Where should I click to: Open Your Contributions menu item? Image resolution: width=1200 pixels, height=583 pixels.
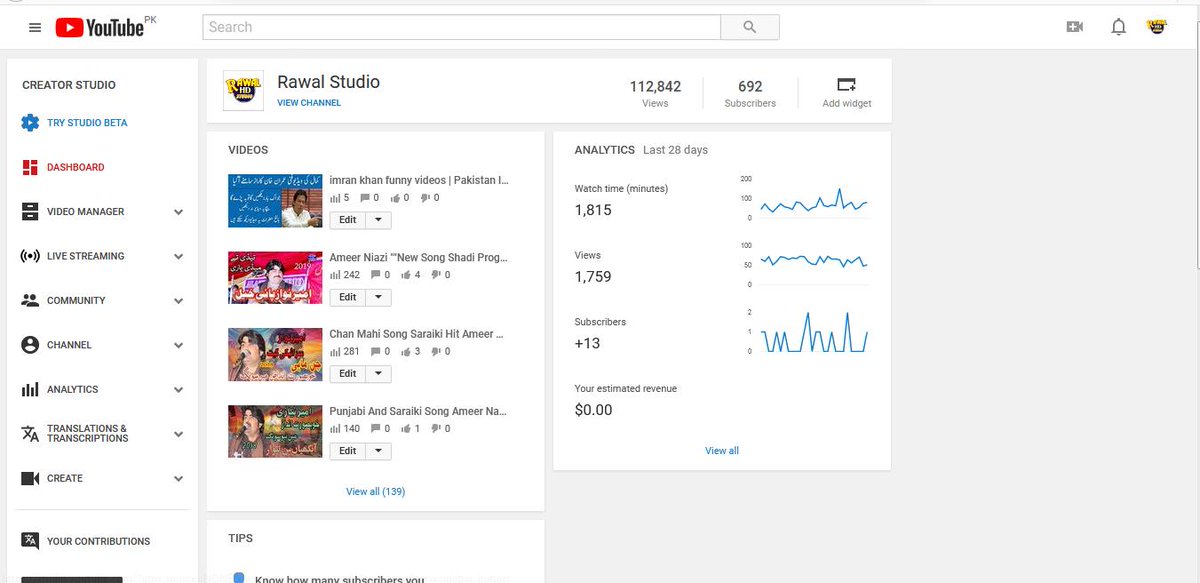pos(98,541)
